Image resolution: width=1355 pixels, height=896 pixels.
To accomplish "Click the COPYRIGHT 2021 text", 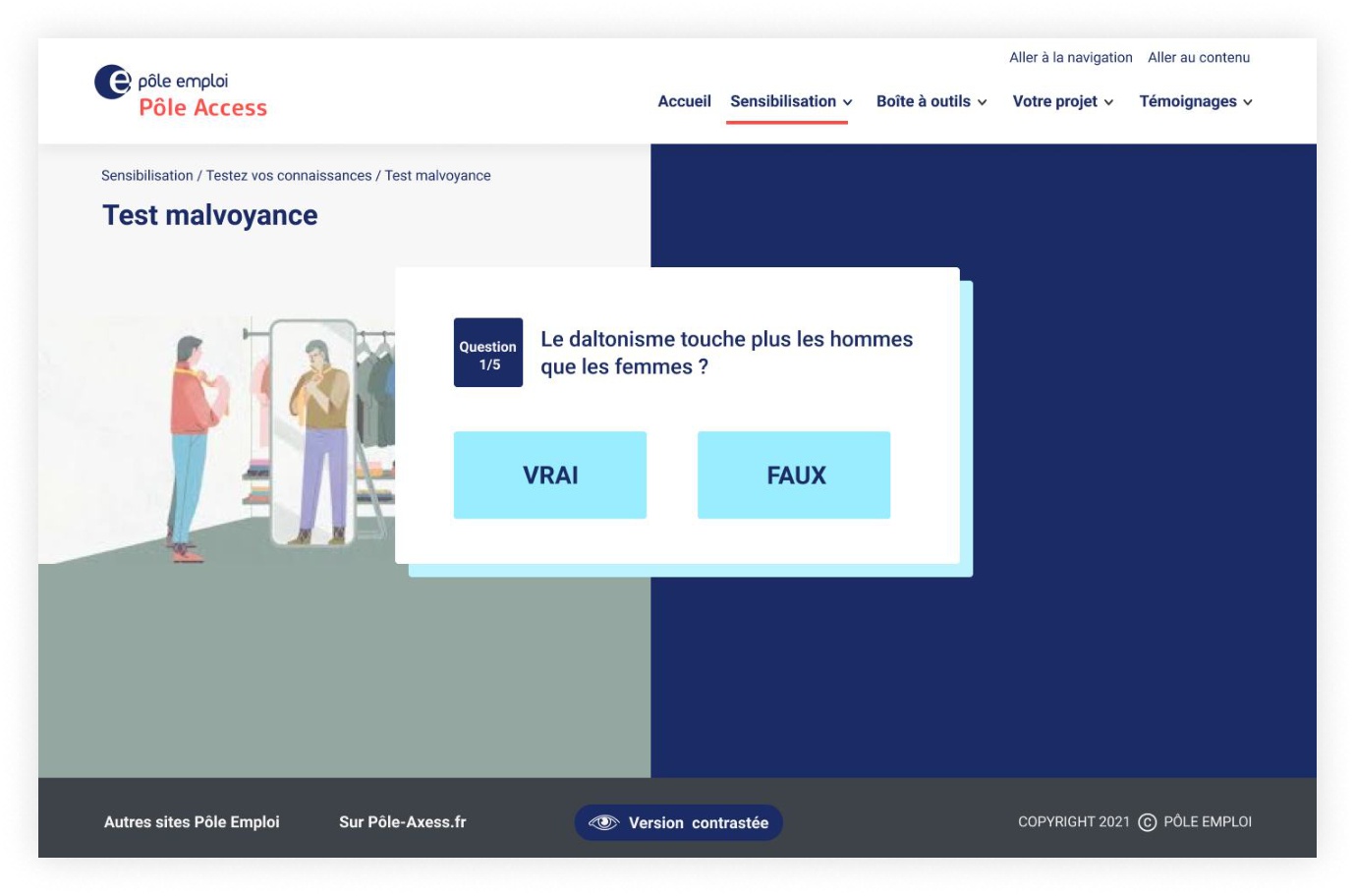I will 1074,821.
